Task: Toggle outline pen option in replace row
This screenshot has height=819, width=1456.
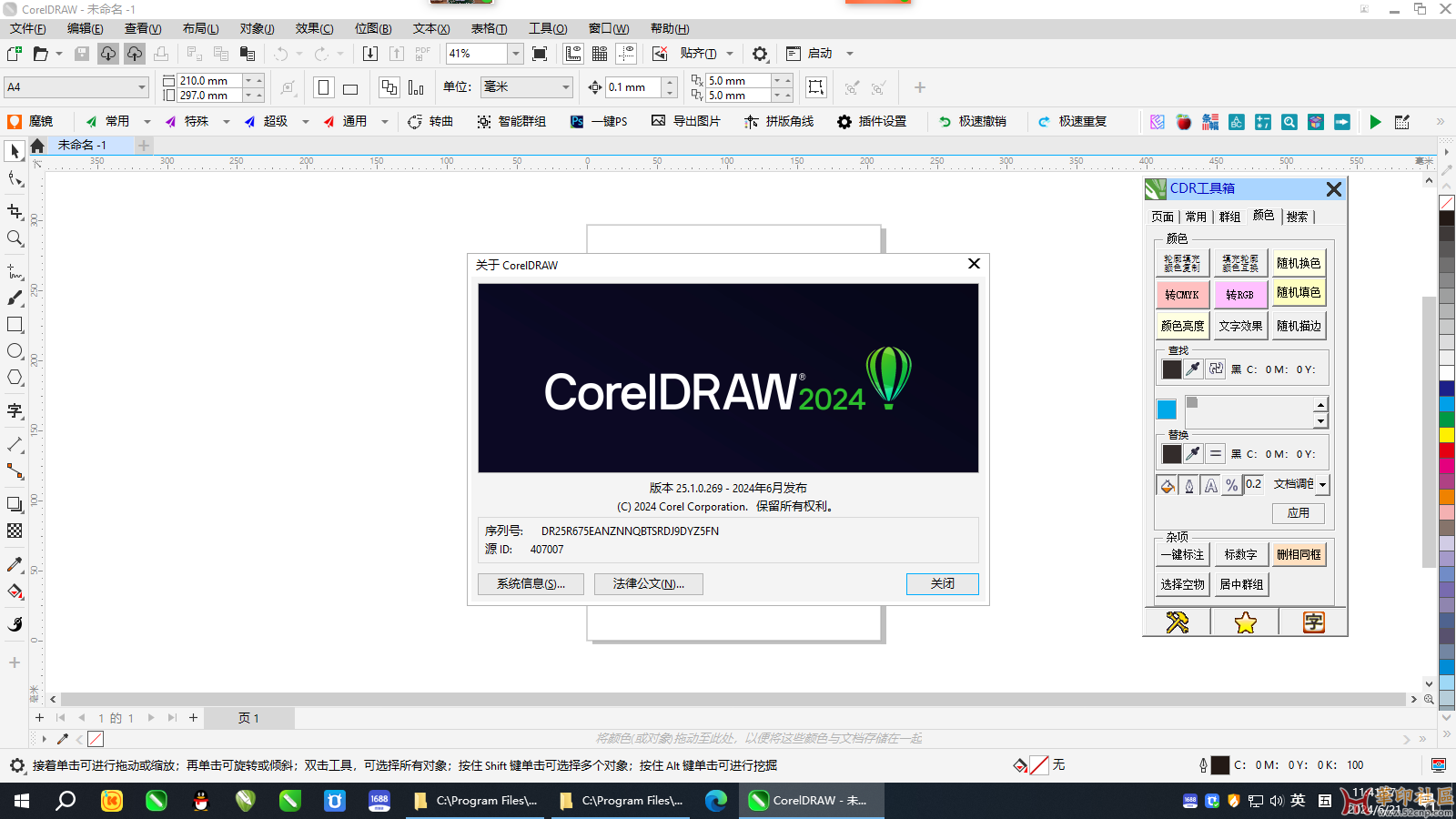Action: [1189, 485]
